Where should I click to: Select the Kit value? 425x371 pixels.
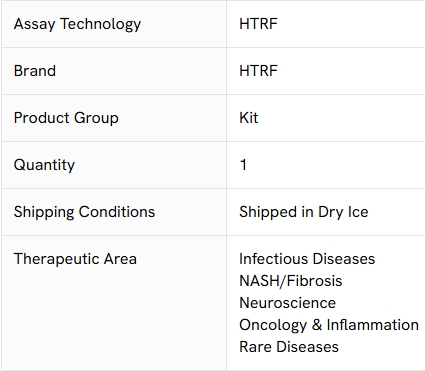249,118
